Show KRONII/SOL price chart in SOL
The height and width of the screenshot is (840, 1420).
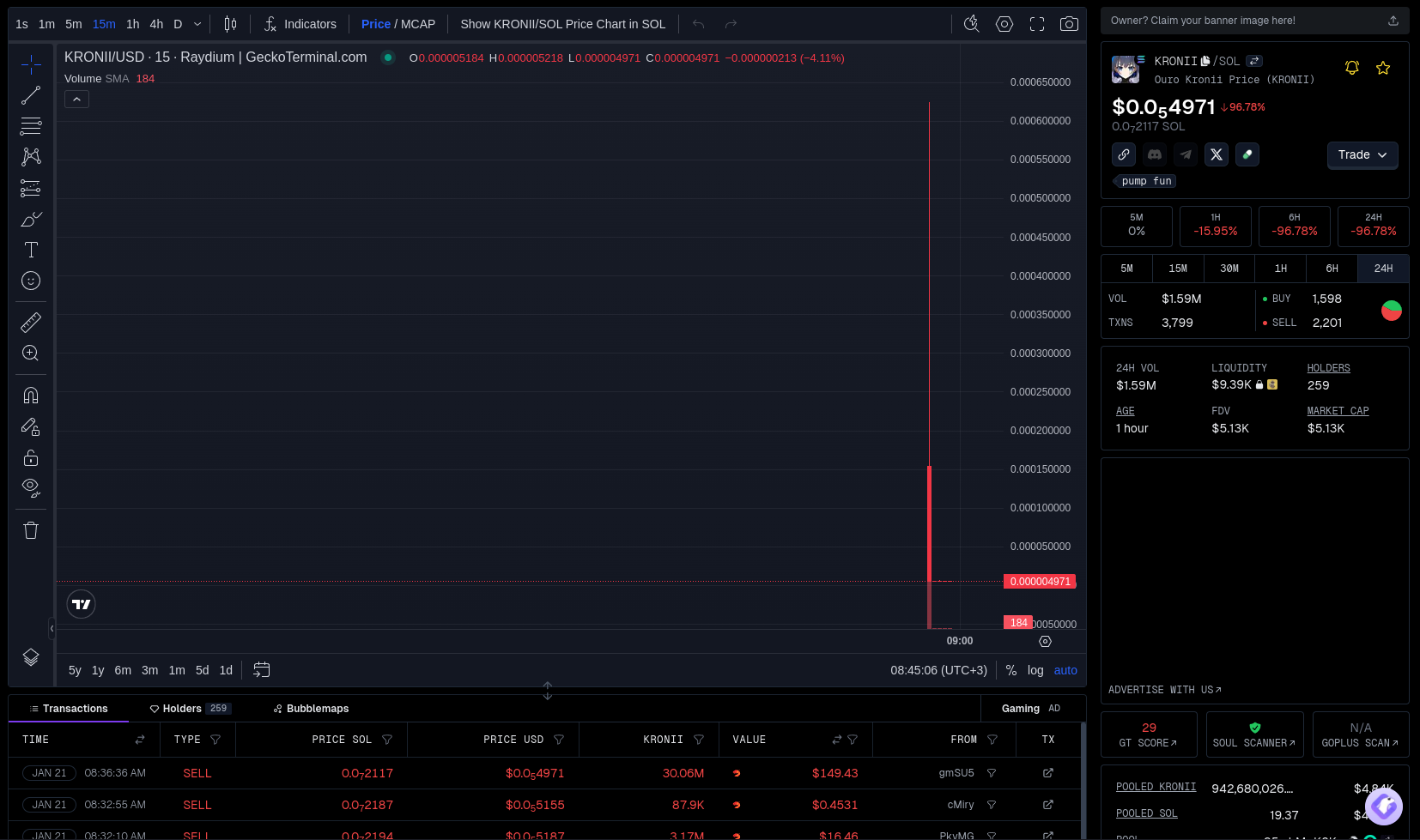[563, 24]
